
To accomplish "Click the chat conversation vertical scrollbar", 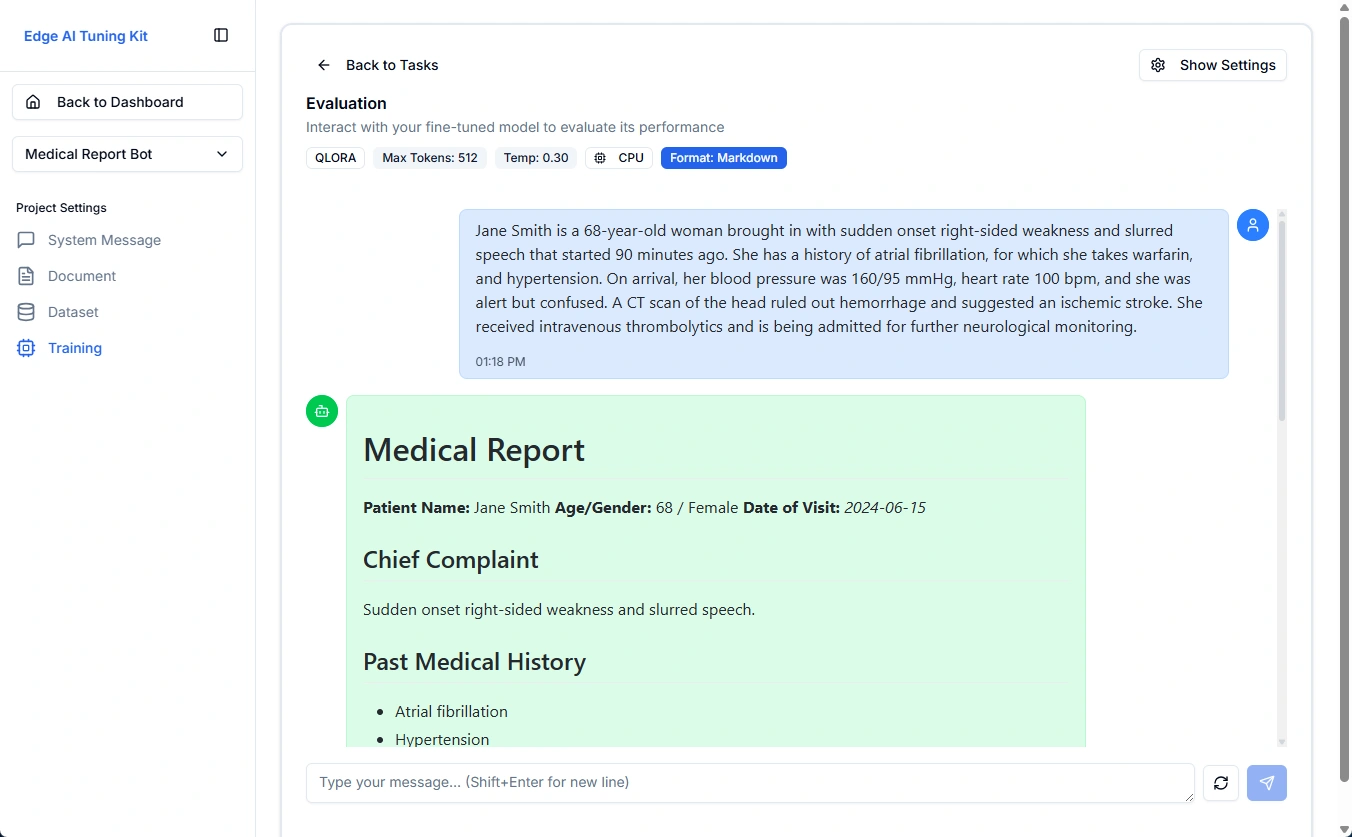I will (1282, 320).
